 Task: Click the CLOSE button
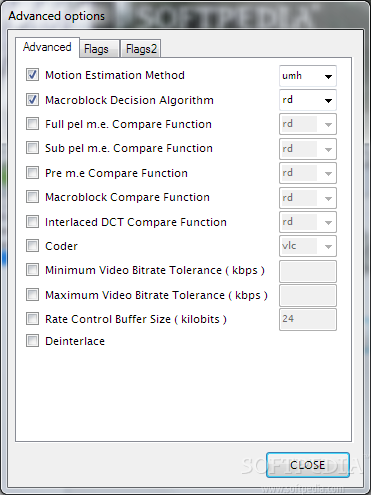[x=308, y=465]
